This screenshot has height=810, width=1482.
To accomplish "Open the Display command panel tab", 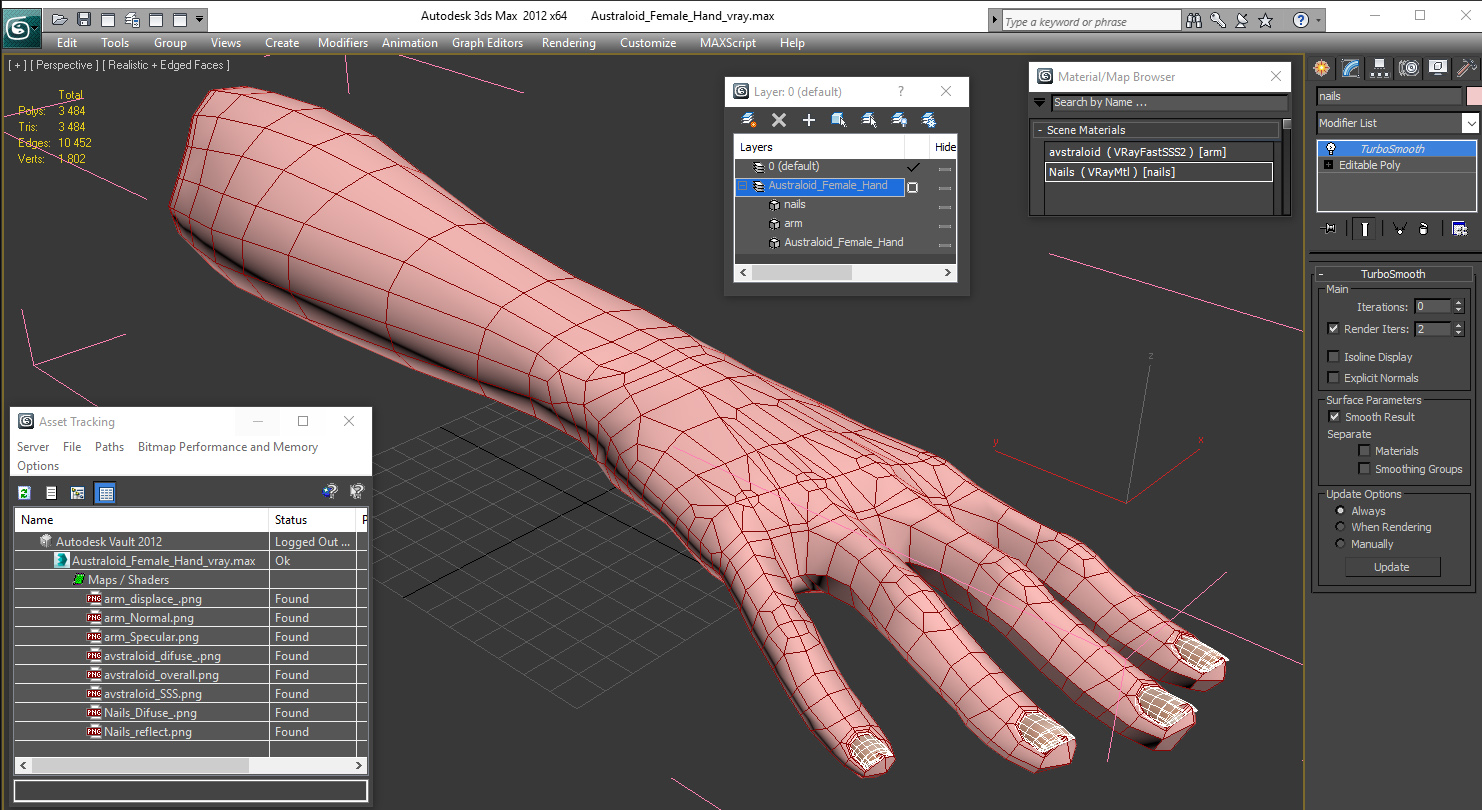I will tap(1438, 68).
